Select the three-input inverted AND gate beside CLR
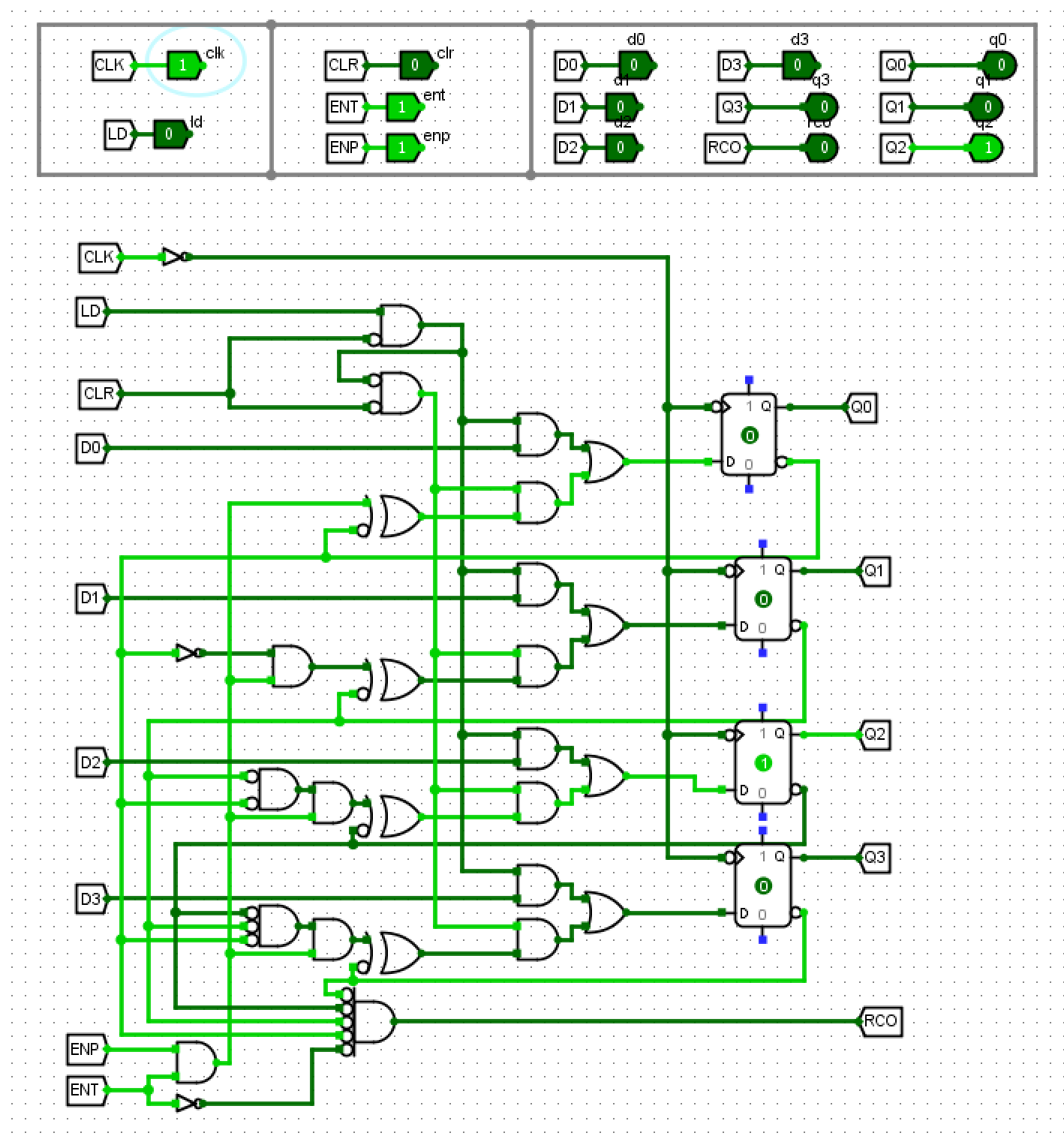Screen dimensions: 1064x1142 [x=398, y=393]
